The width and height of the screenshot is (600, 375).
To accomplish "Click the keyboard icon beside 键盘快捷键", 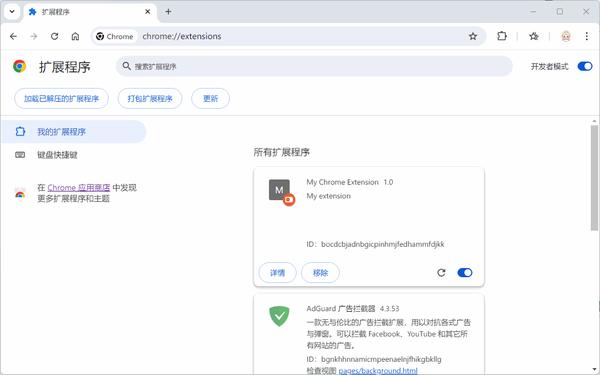I will [x=20, y=155].
